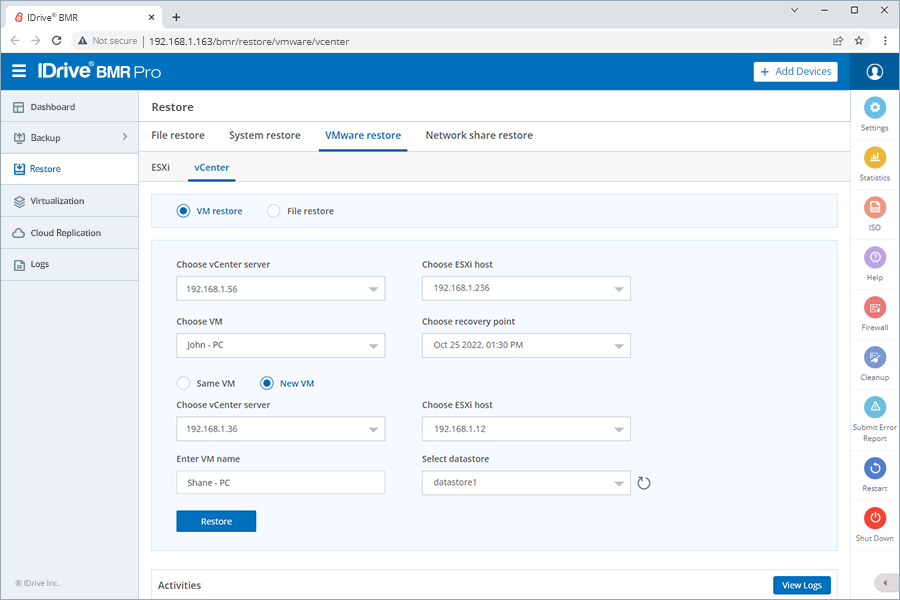Image resolution: width=900 pixels, height=600 pixels.
Task: Refresh the datastore list icon
Action: click(x=643, y=483)
